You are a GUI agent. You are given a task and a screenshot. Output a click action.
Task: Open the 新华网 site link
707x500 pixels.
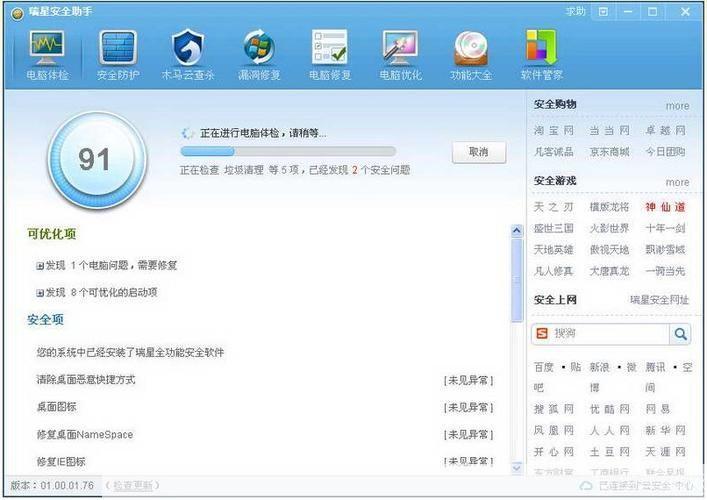coord(666,431)
